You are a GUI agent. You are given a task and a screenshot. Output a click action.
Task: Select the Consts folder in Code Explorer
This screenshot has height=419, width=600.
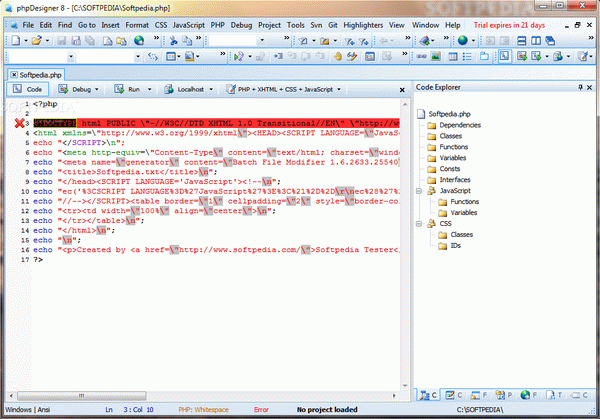(450, 169)
